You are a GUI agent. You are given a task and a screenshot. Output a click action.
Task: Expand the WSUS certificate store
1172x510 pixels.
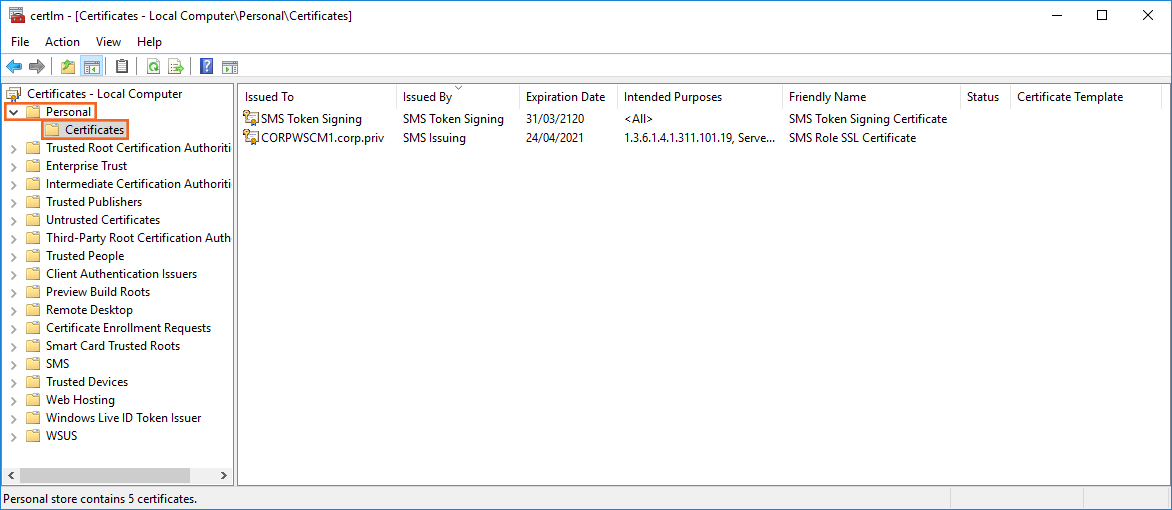pyautogui.click(x=13, y=436)
